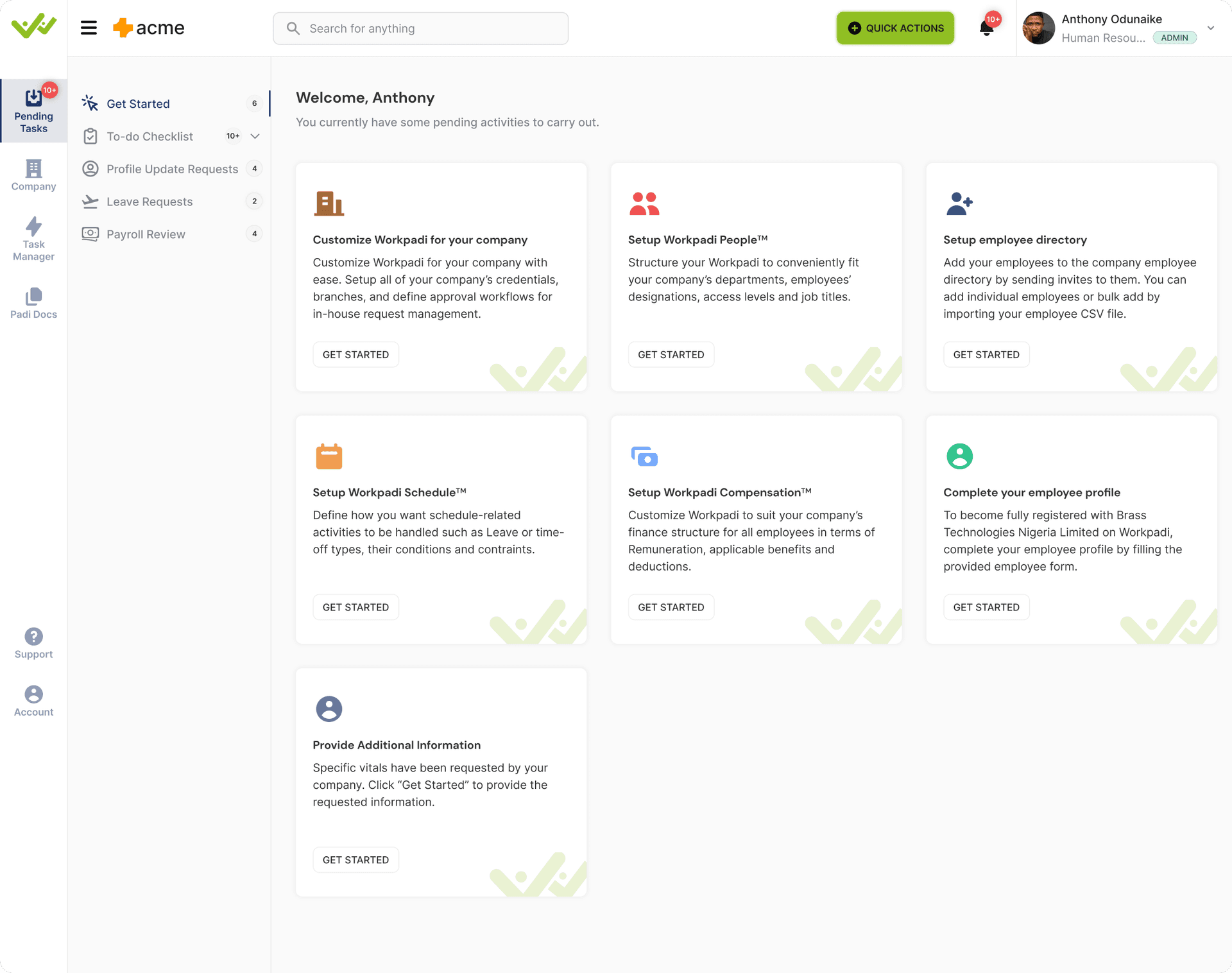Click the Additional Information person icon
Image resolution: width=1232 pixels, height=973 pixels.
tap(329, 709)
